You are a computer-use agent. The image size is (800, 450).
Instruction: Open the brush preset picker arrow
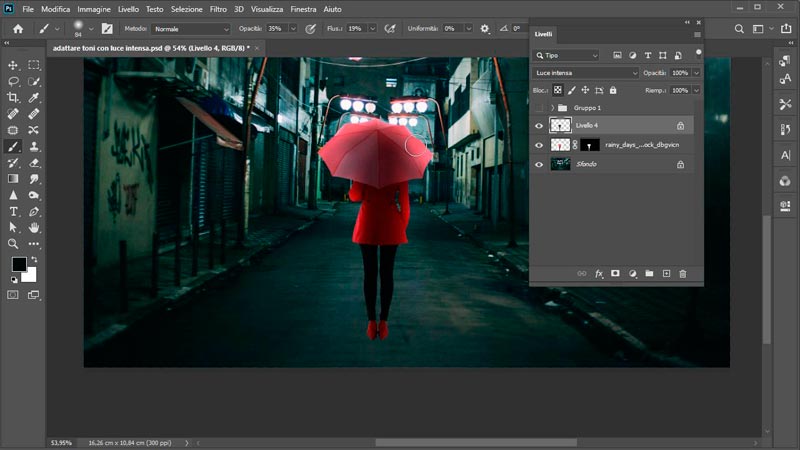91,29
